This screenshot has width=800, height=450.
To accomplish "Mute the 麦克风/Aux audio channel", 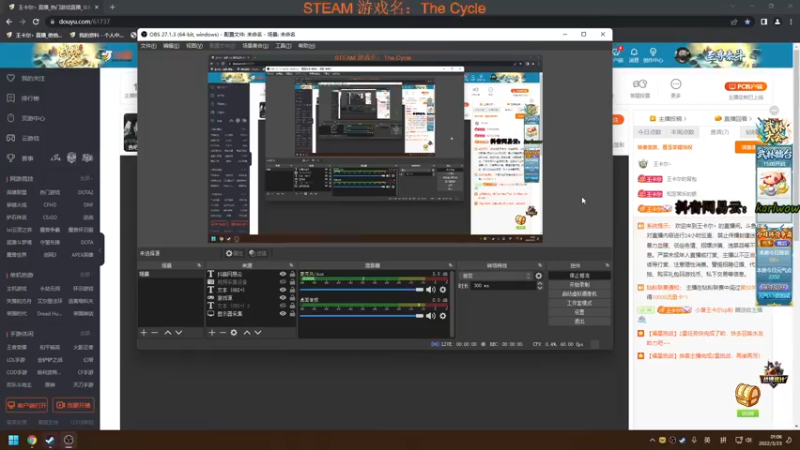I will point(431,290).
